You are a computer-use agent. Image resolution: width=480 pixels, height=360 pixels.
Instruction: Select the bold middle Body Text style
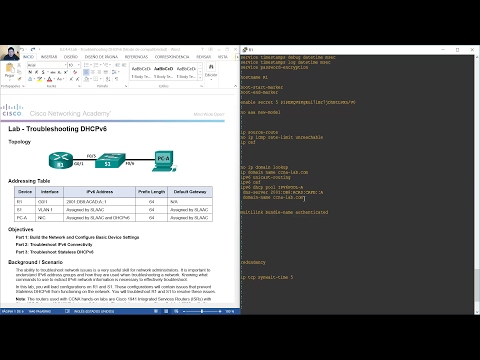[164, 72]
